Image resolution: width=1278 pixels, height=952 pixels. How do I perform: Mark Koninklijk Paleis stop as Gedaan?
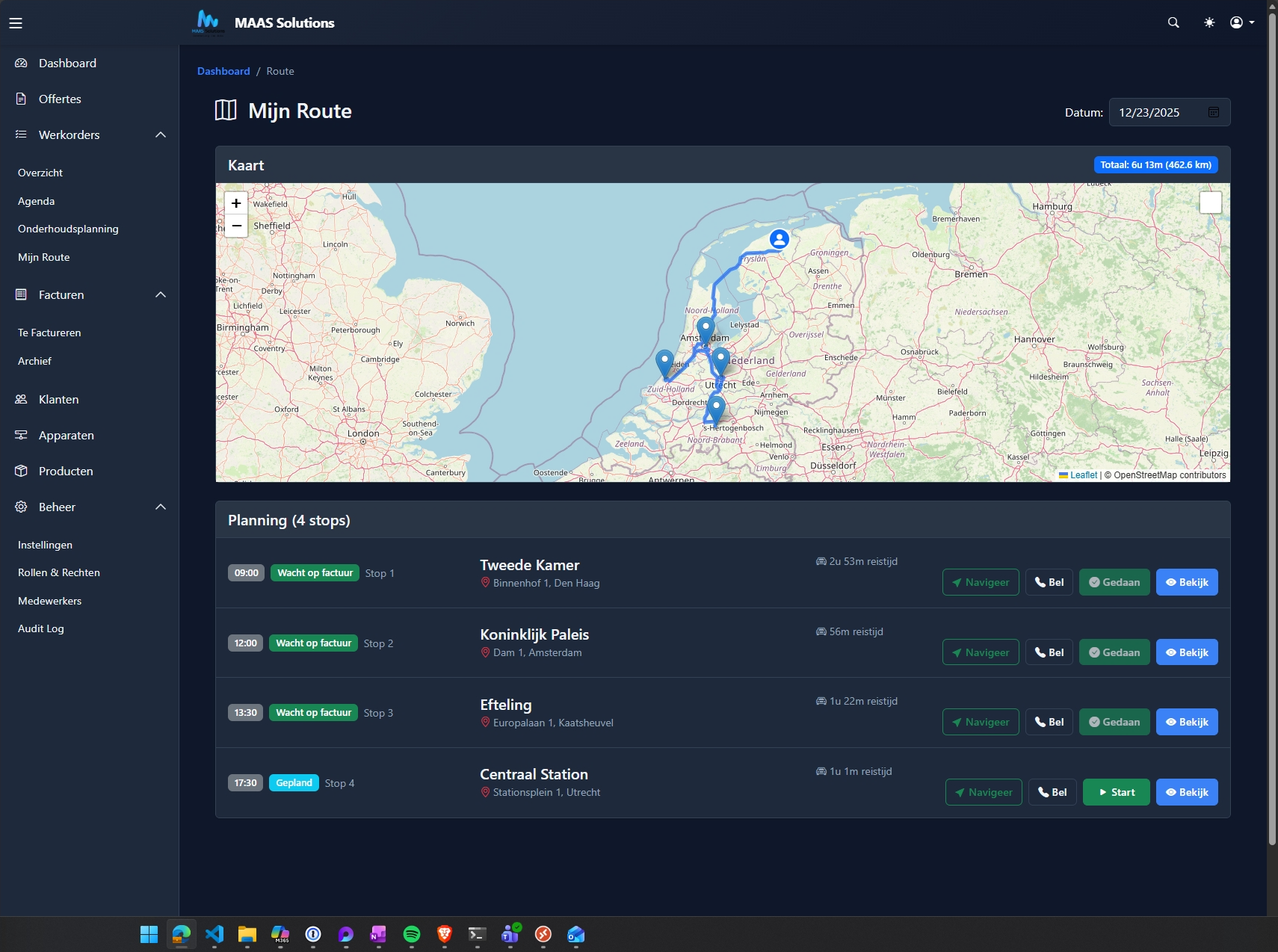tap(1114, 652)
